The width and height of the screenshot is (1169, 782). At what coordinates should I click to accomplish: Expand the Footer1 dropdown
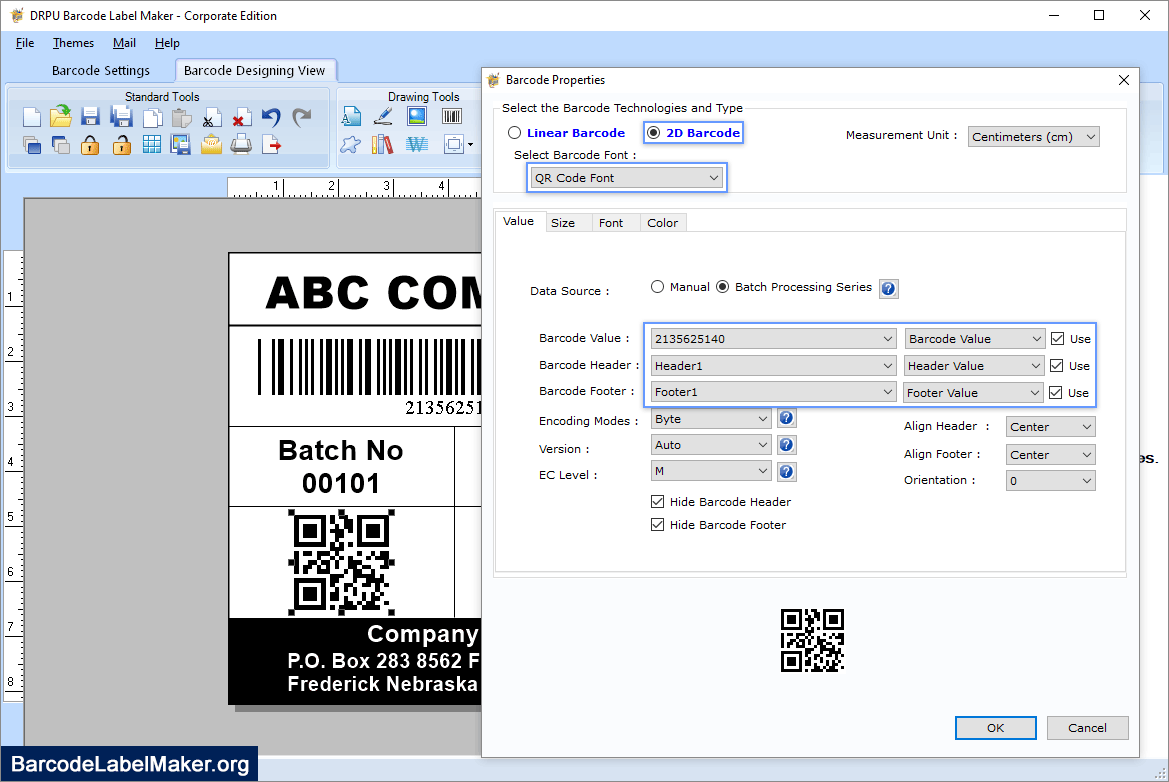773,392
